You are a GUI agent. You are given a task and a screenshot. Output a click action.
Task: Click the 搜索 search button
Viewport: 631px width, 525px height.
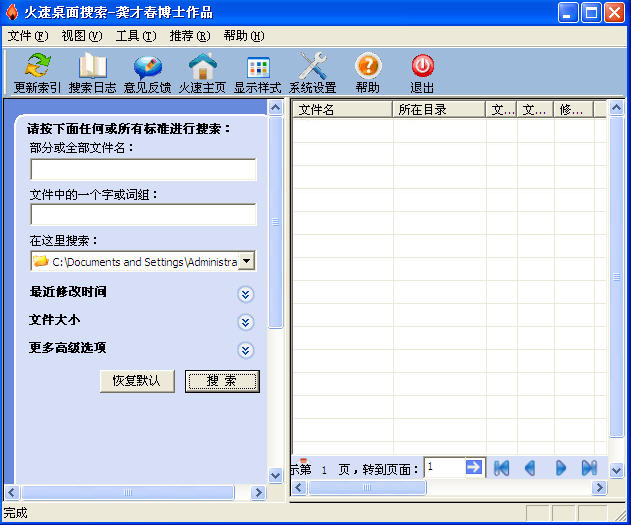(222, 381)
